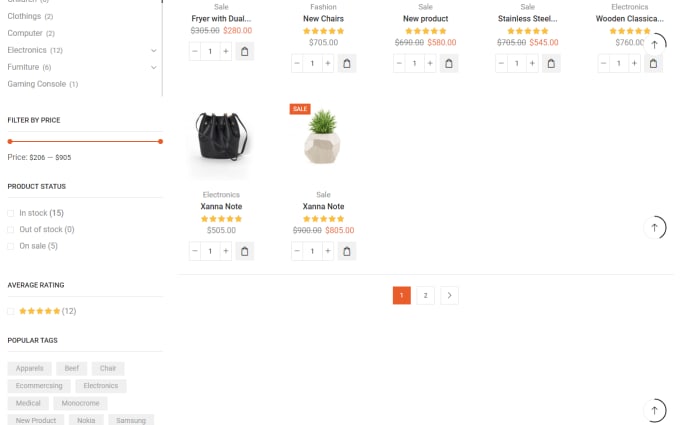Select the Ecommercsing tag

point(39,386)
